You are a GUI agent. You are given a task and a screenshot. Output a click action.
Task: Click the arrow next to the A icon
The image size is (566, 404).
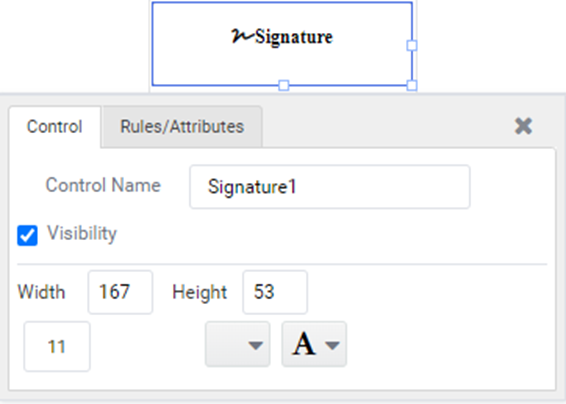[x=332, y=346]
